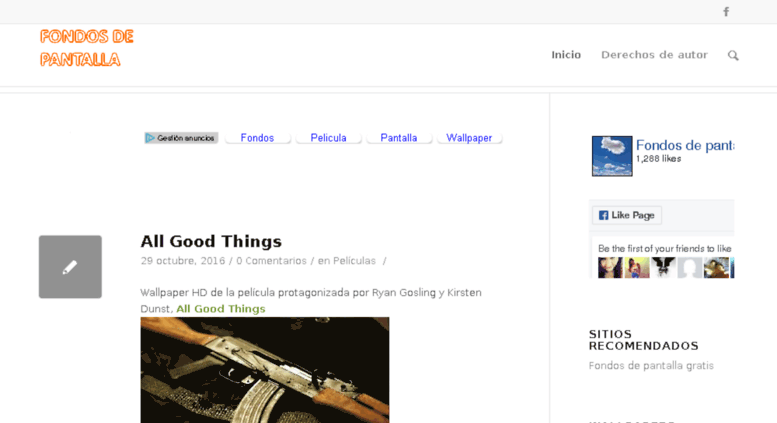The height and width of the screenshot is (423, 777).
Task: Open the Películas category link
Action: (354, 261)
